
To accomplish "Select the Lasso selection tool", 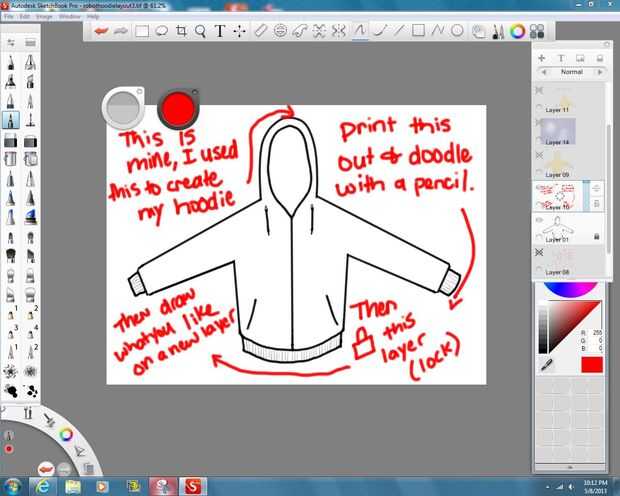I will (161, 31).
